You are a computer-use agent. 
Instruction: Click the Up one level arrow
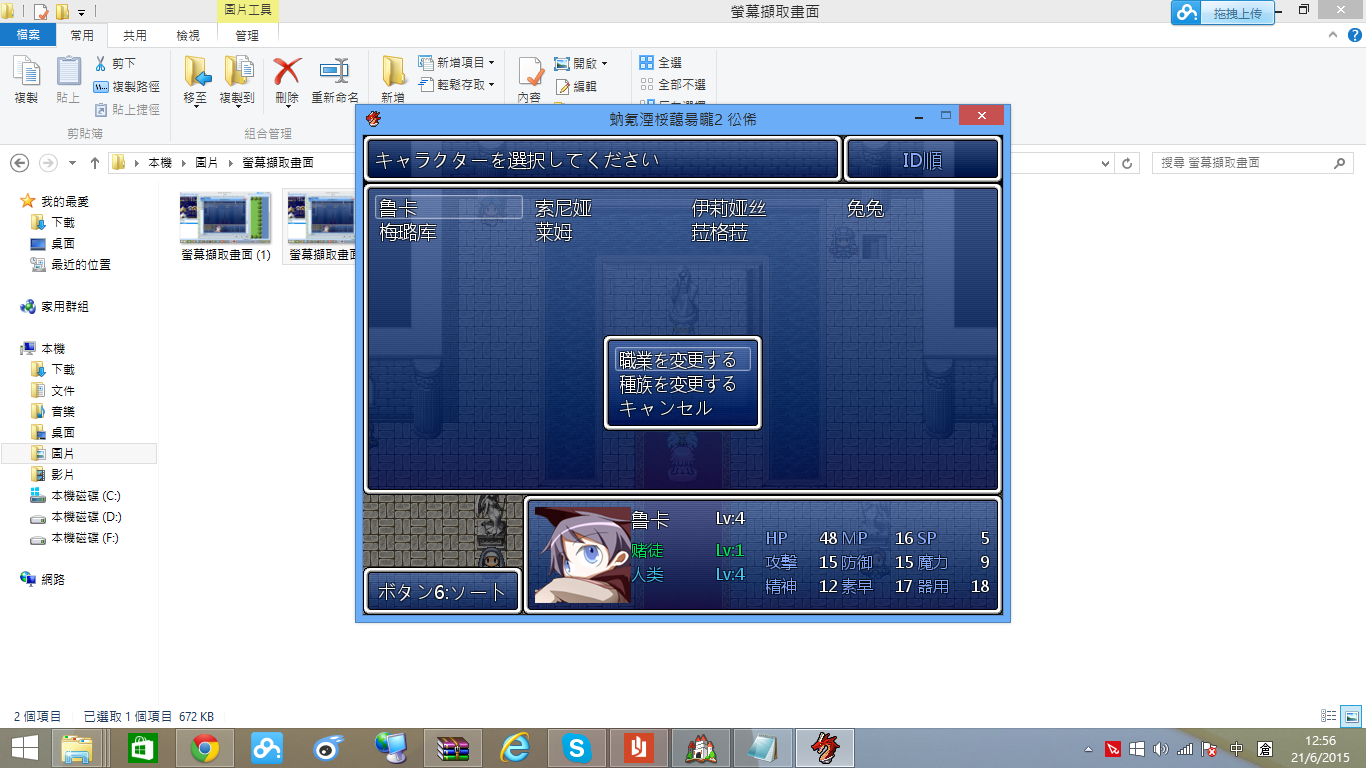click(95, 163)
